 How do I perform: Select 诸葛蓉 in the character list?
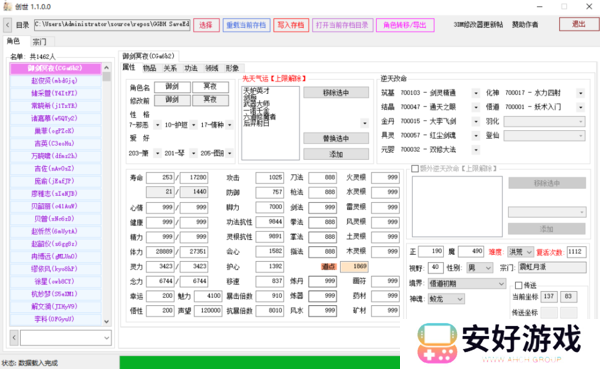(55, 119)
